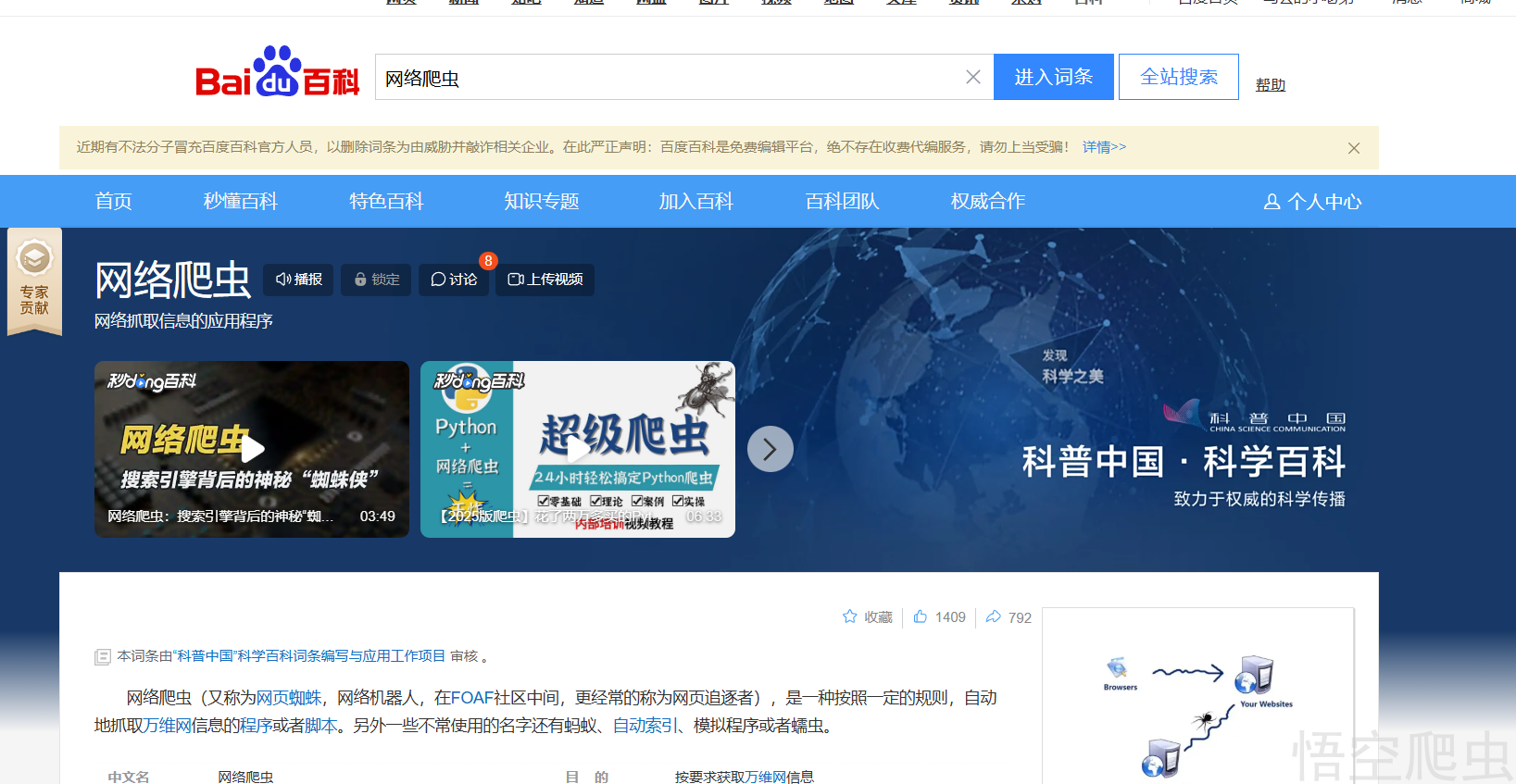The width and height of the screenshot is (1516, 784).
Task: Follow the FOAF link in description
Action: click(471, 698)
